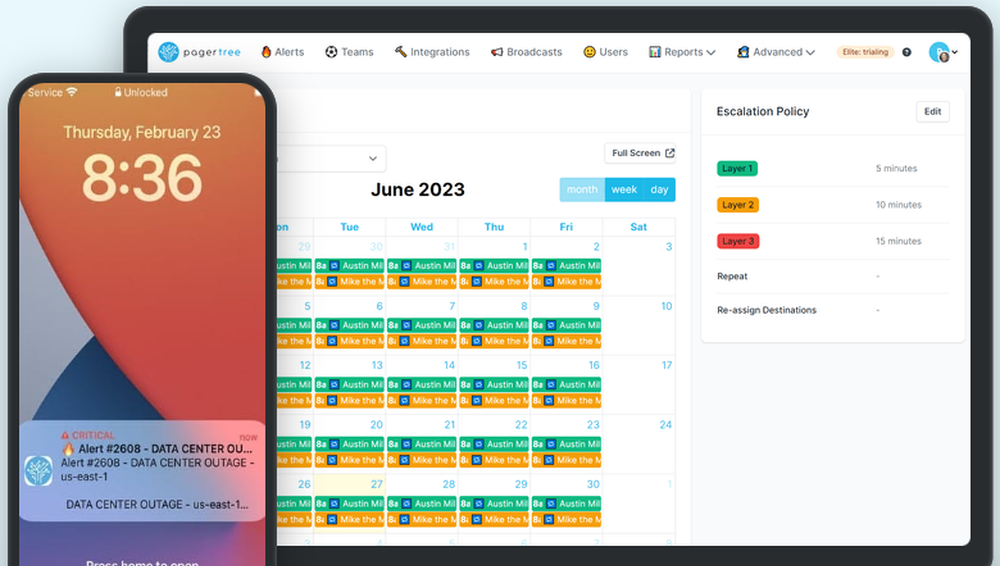
Task: Switch calendar to day view
Action: 659,190
